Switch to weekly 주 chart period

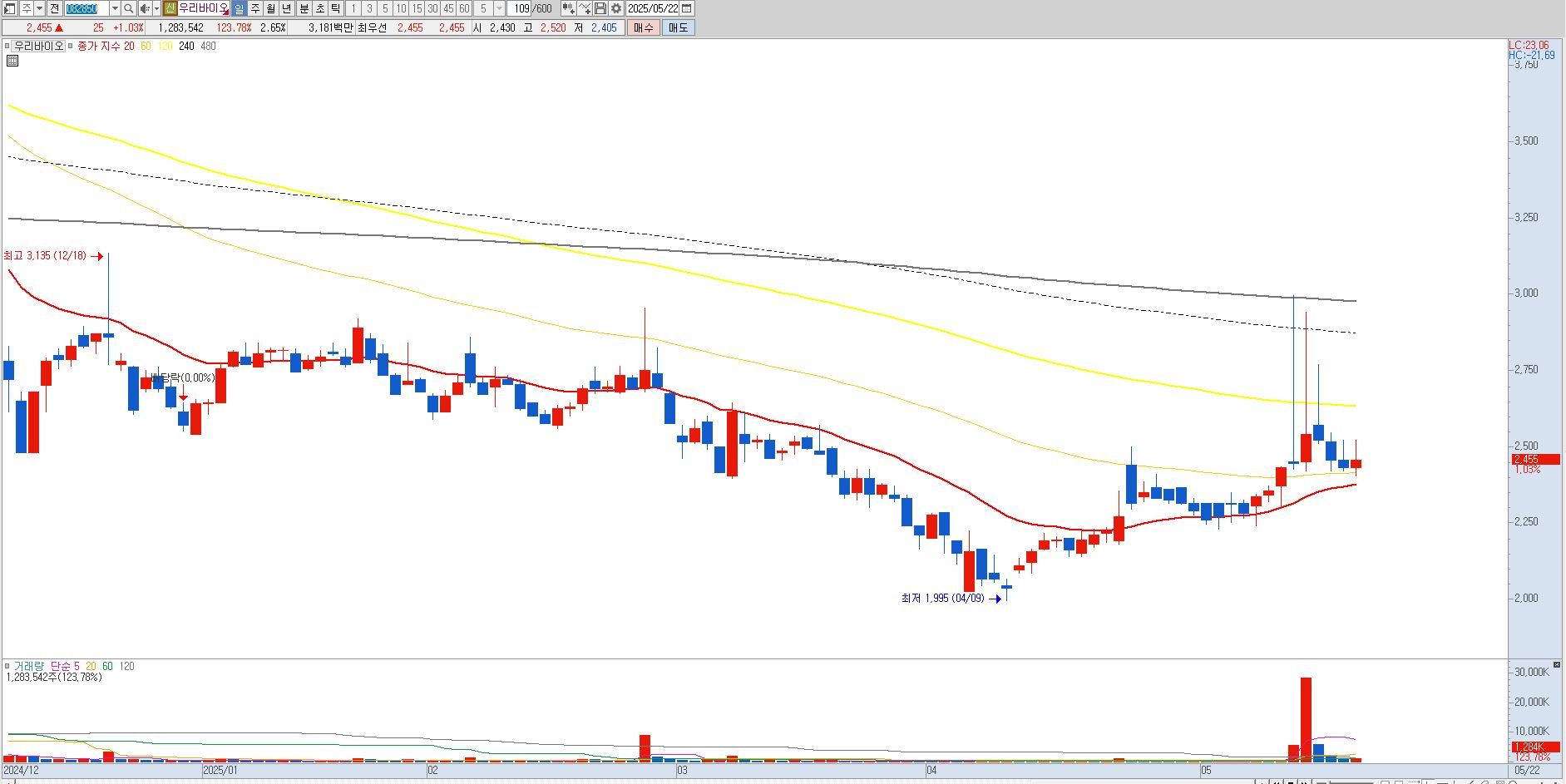pos(255,8)
